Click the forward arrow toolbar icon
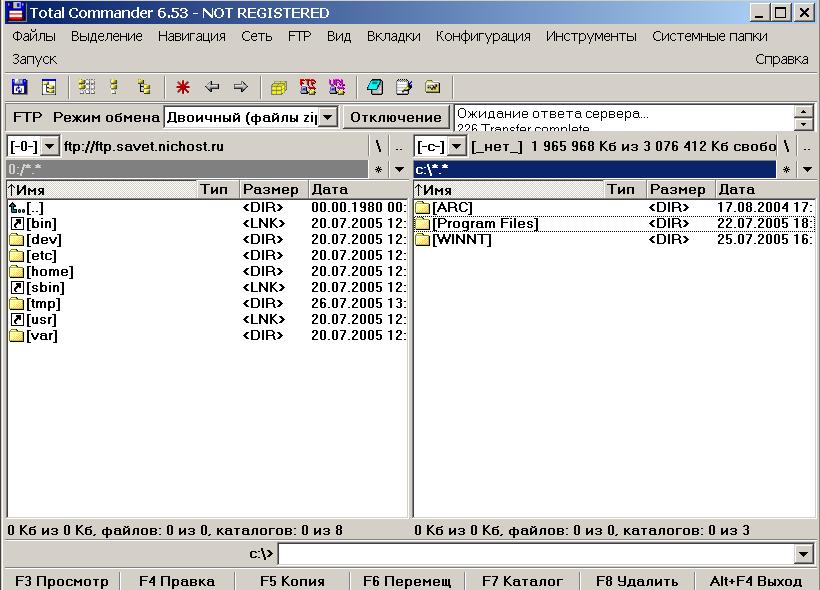The image size is (820, 590). point(240,87)
